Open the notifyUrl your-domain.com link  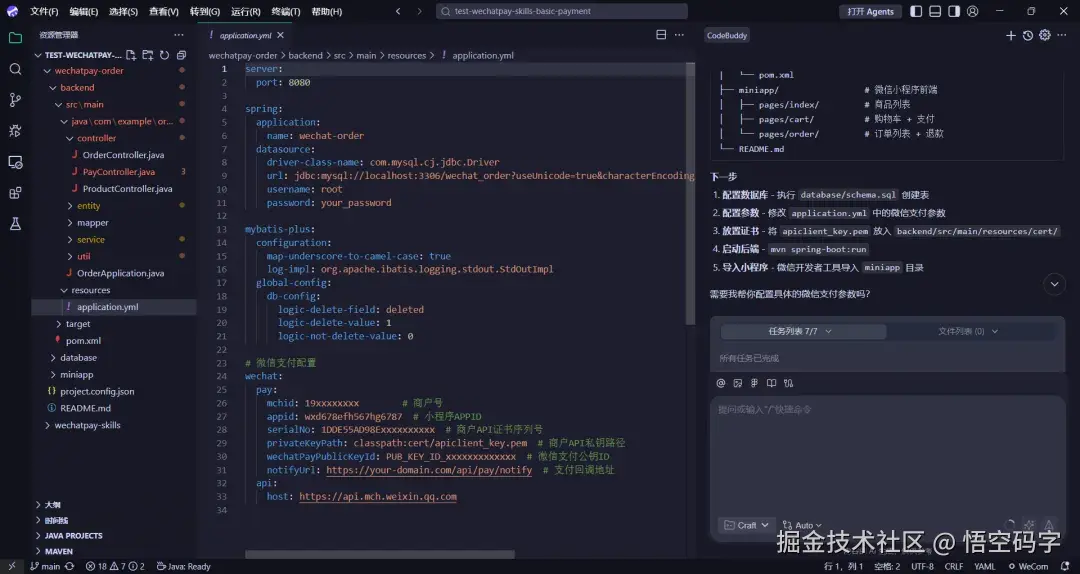pos(429,470)
